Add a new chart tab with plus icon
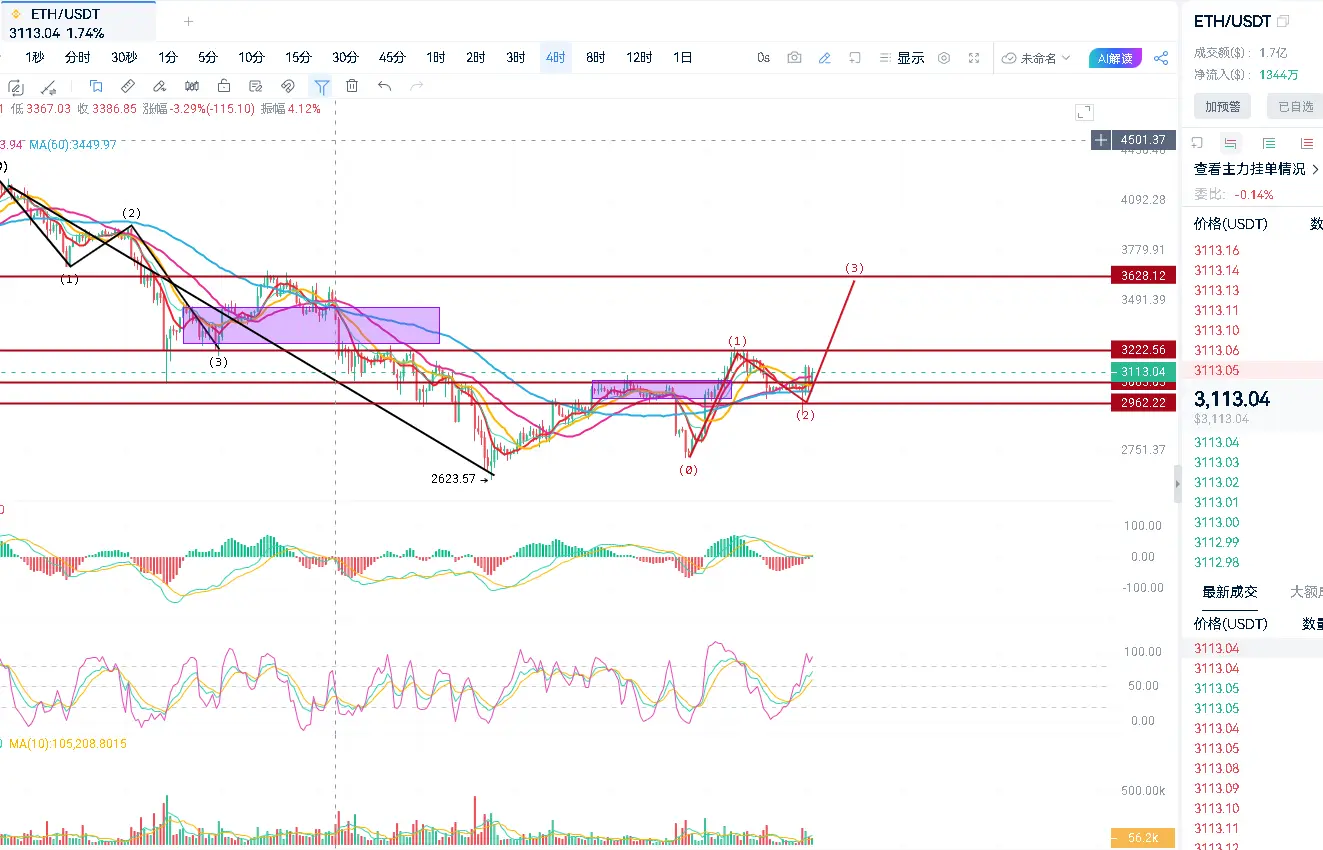 [x=188, y=21]
